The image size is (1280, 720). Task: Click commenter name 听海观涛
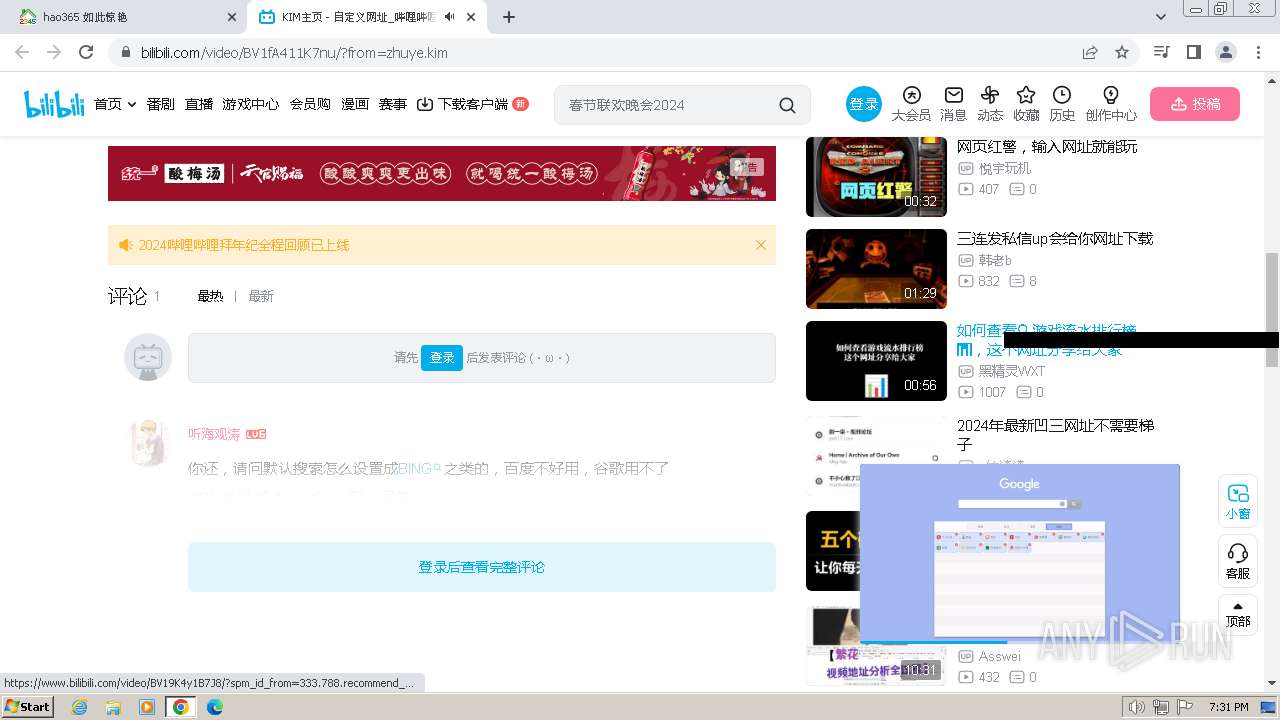pyautogui.click(x=214, y=434)
